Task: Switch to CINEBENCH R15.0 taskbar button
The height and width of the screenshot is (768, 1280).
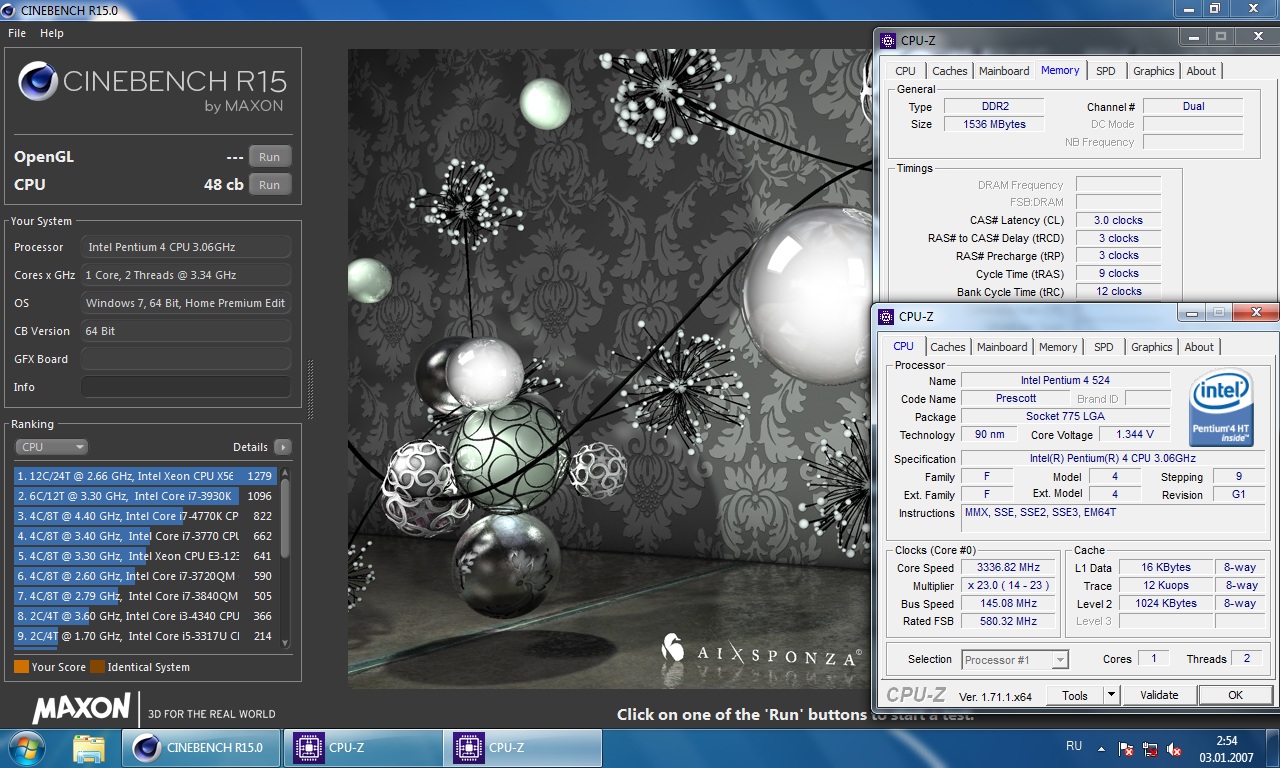Action: point(201,748)
